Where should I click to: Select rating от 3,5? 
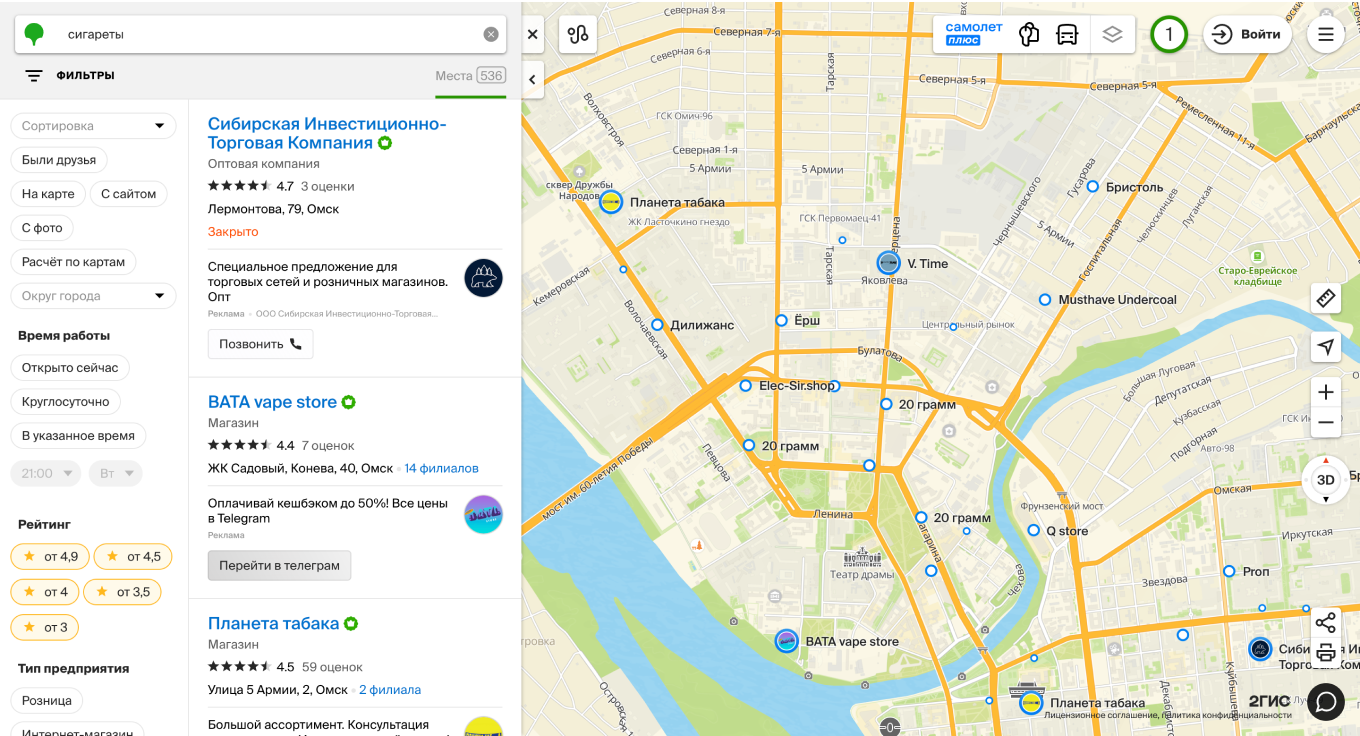click(122, 592)
